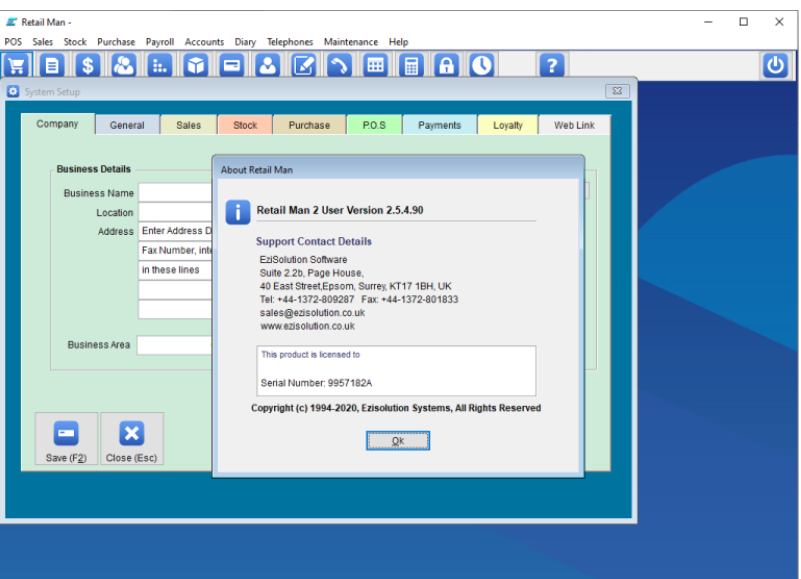Click the telephone handset toolbar icon
Screen dimensions: 801x579
click(x=340, y=66)
